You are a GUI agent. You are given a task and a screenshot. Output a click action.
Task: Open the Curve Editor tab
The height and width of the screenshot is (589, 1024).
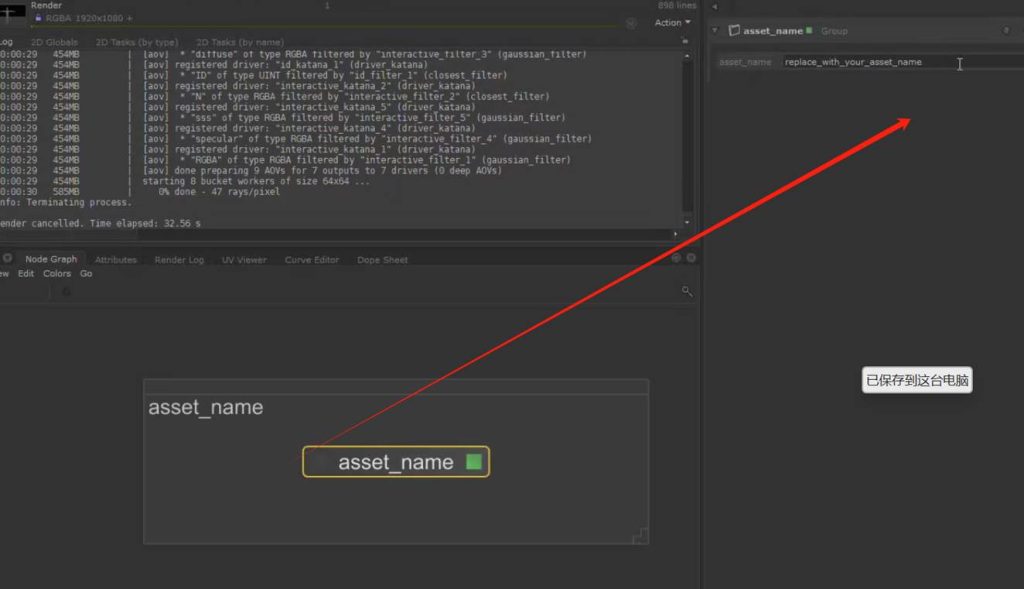(312, 260)
